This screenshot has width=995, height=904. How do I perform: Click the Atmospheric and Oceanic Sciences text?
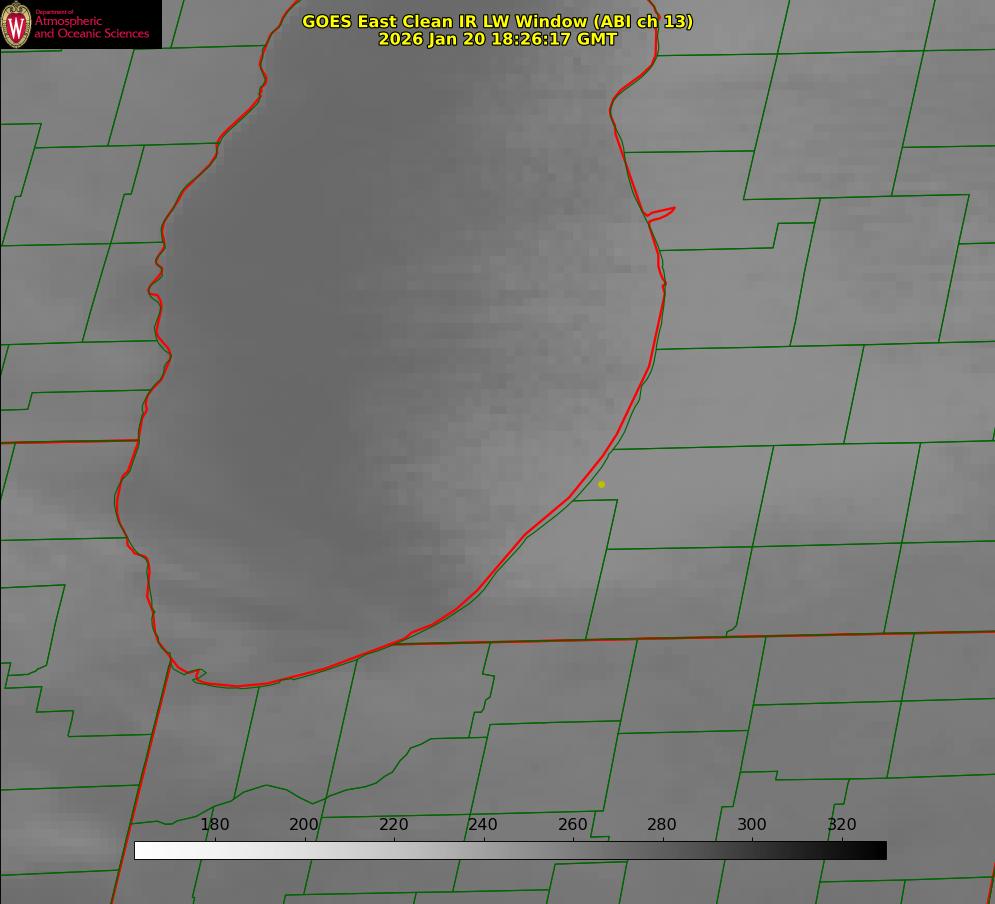tap(91, 27)
